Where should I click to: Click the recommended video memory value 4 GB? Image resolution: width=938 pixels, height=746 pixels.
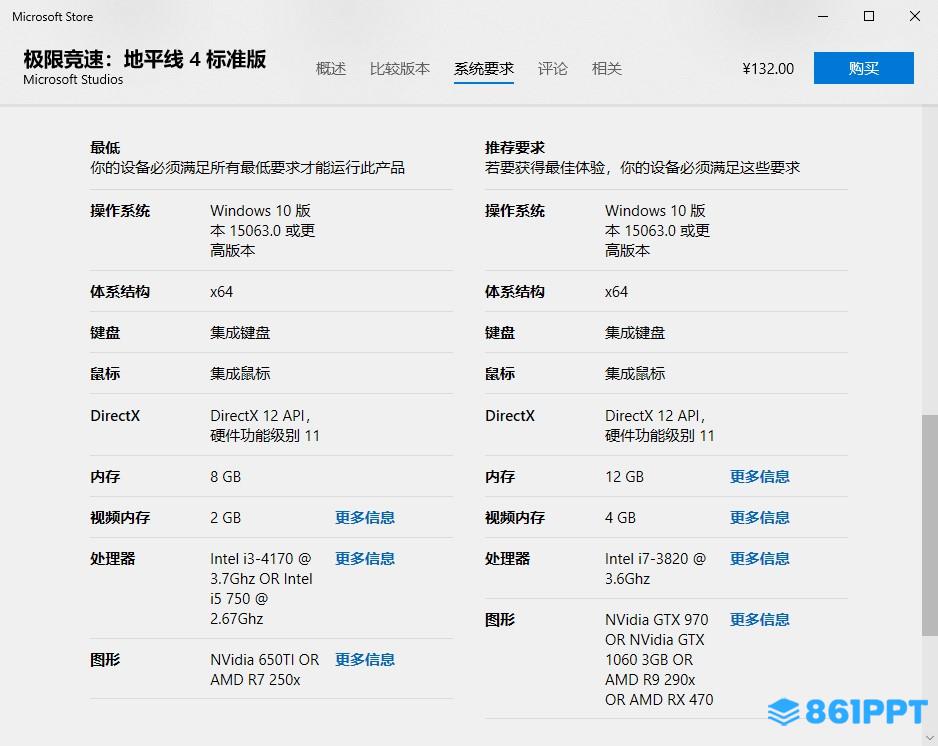tap(620, 517)
